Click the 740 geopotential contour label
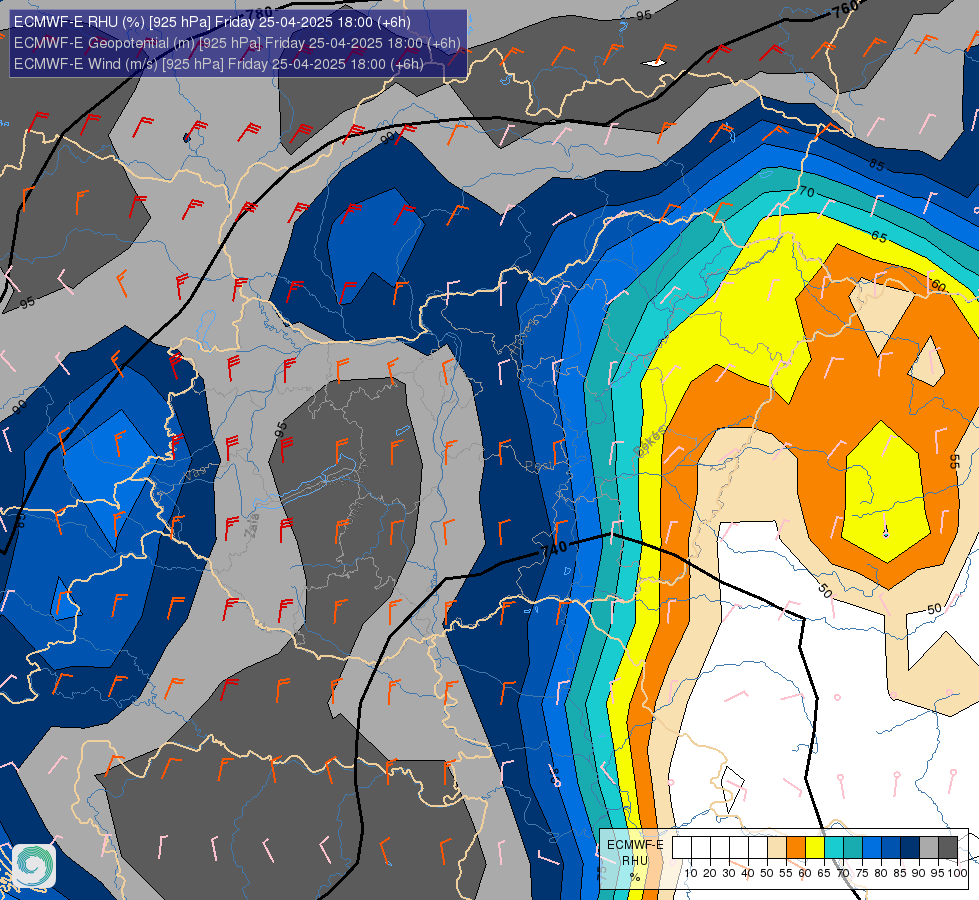 click(x=554, y=548)
